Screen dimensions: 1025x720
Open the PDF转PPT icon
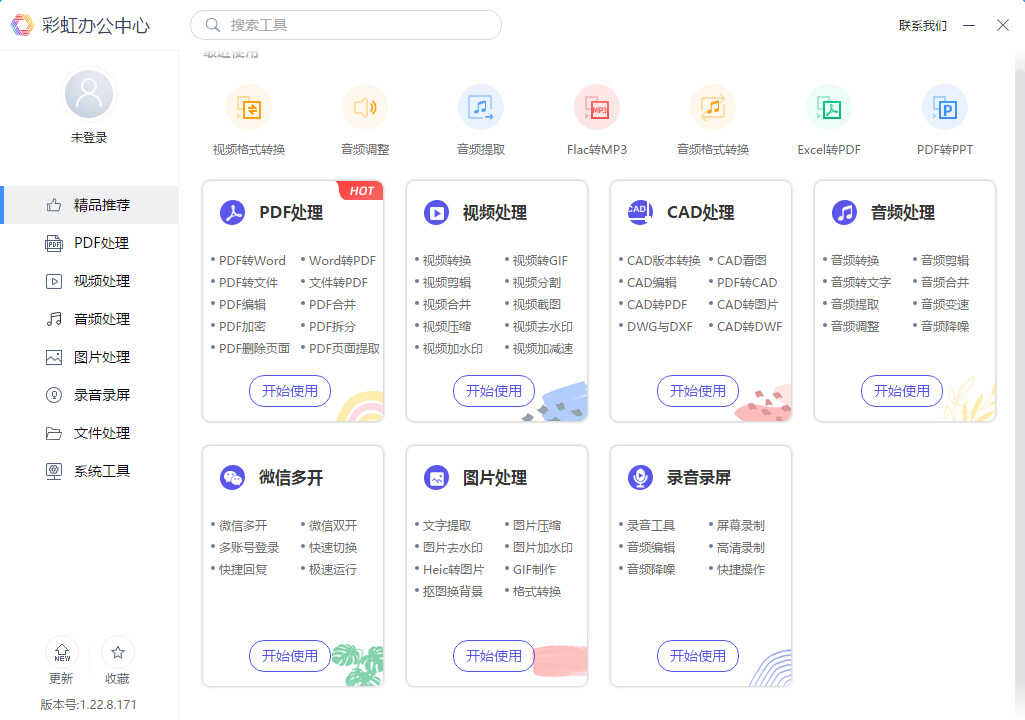point(945,108)
